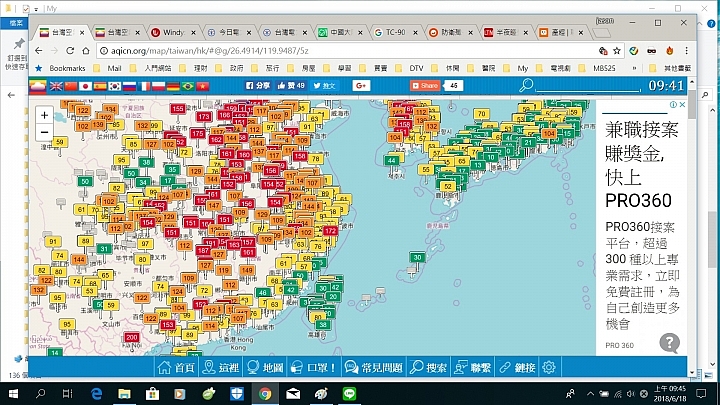The width and height of the screenshot is (720, 405).
Task: Click the AQI marker showing 200
Action: pyautogui.click(x=132, y=338)
